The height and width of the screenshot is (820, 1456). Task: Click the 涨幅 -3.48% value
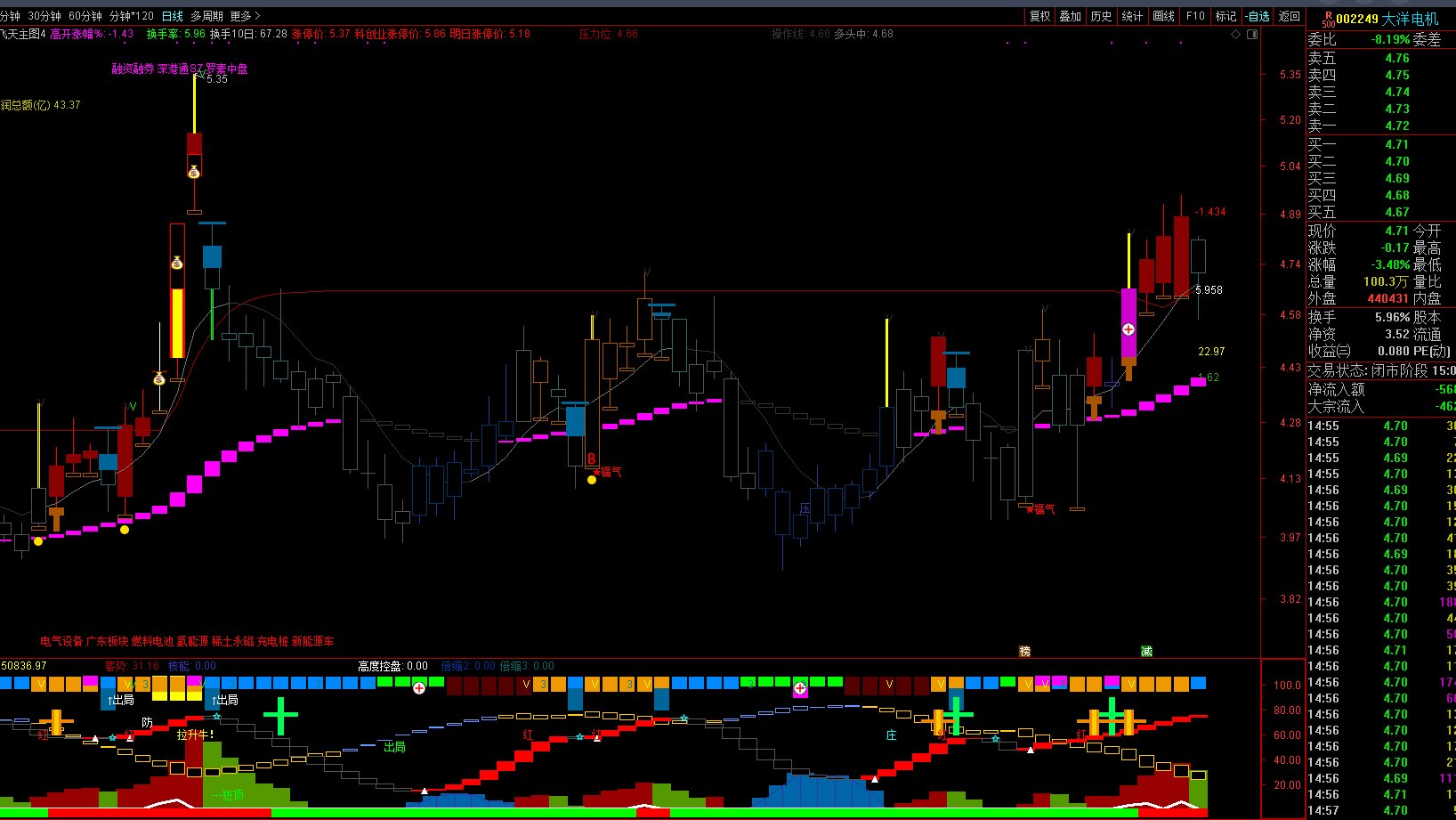[x=1391, y=264]
